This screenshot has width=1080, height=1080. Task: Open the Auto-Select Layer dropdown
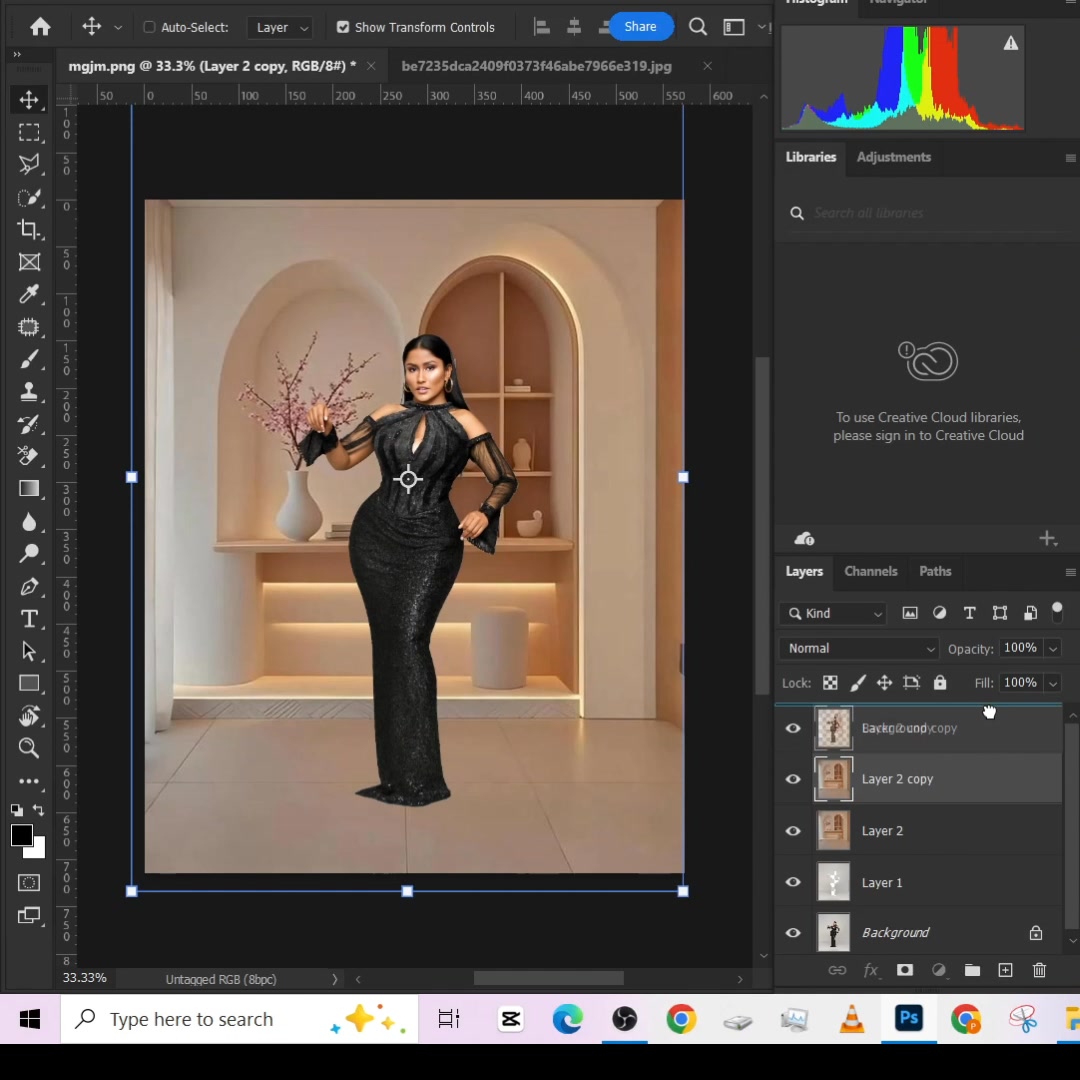(x=280, y=28)
